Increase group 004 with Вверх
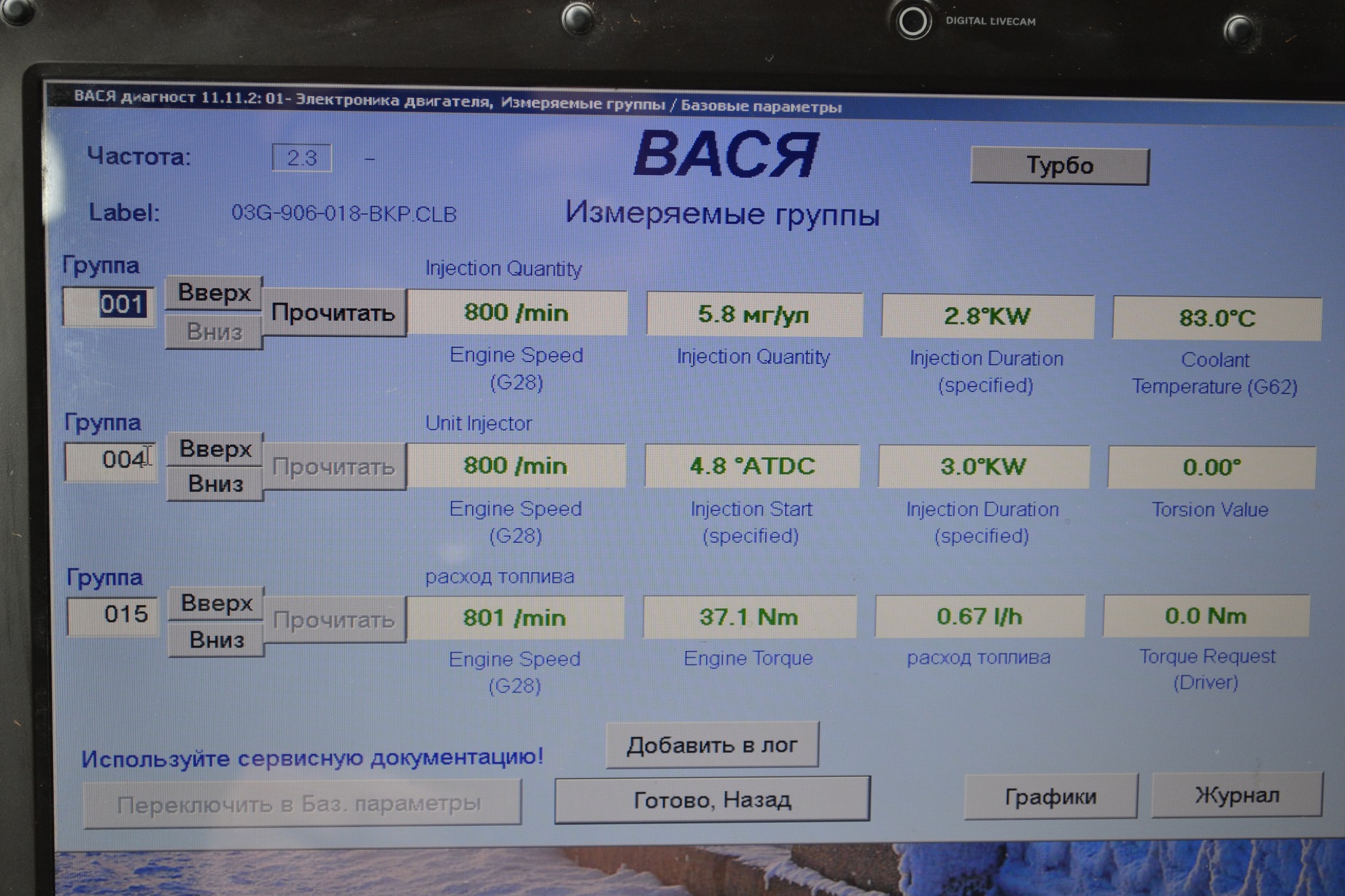Screen dimensions: 1345x896 pos(215,449)
